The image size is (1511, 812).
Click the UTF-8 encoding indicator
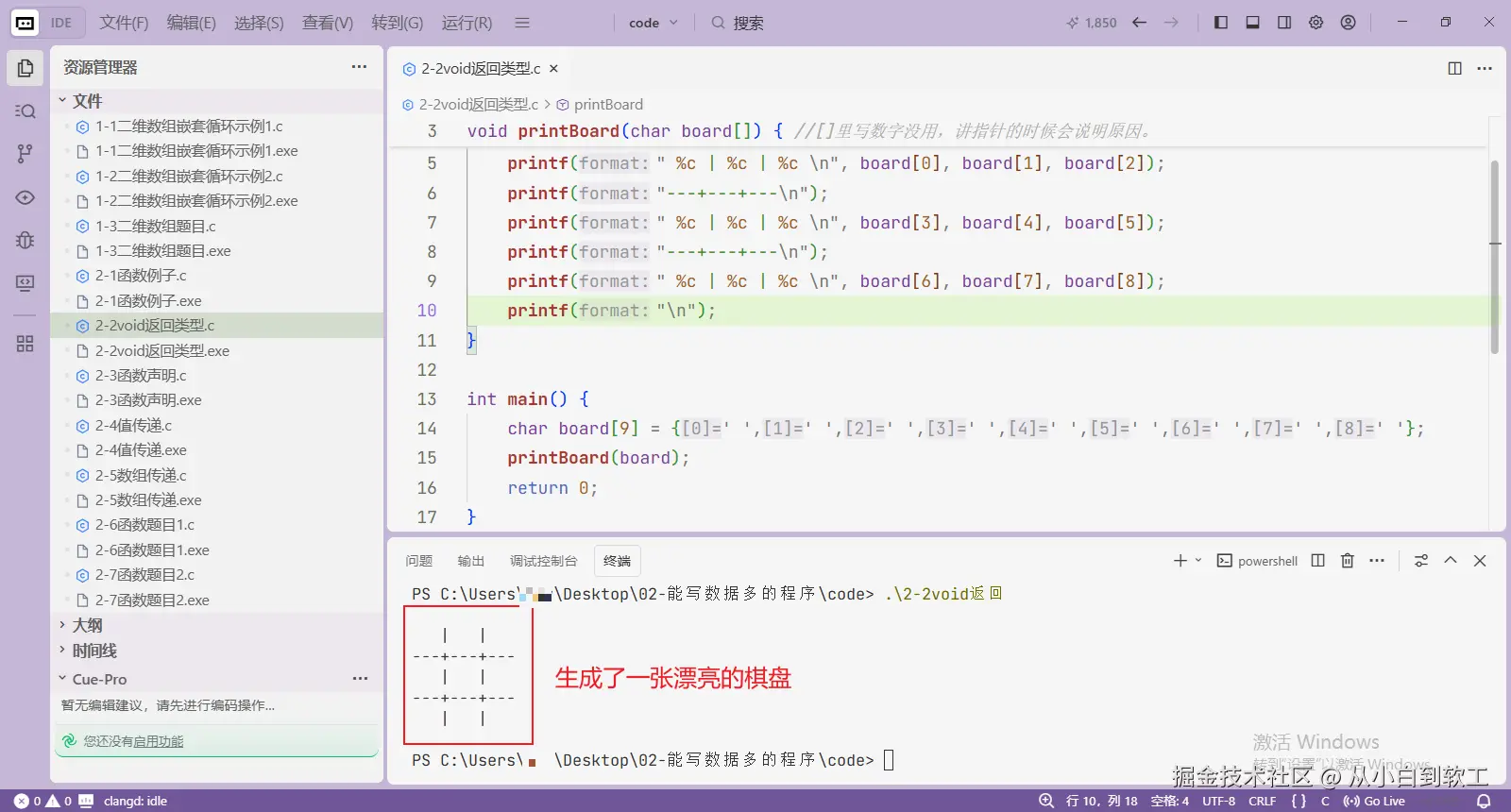(x=1218, y=801)
